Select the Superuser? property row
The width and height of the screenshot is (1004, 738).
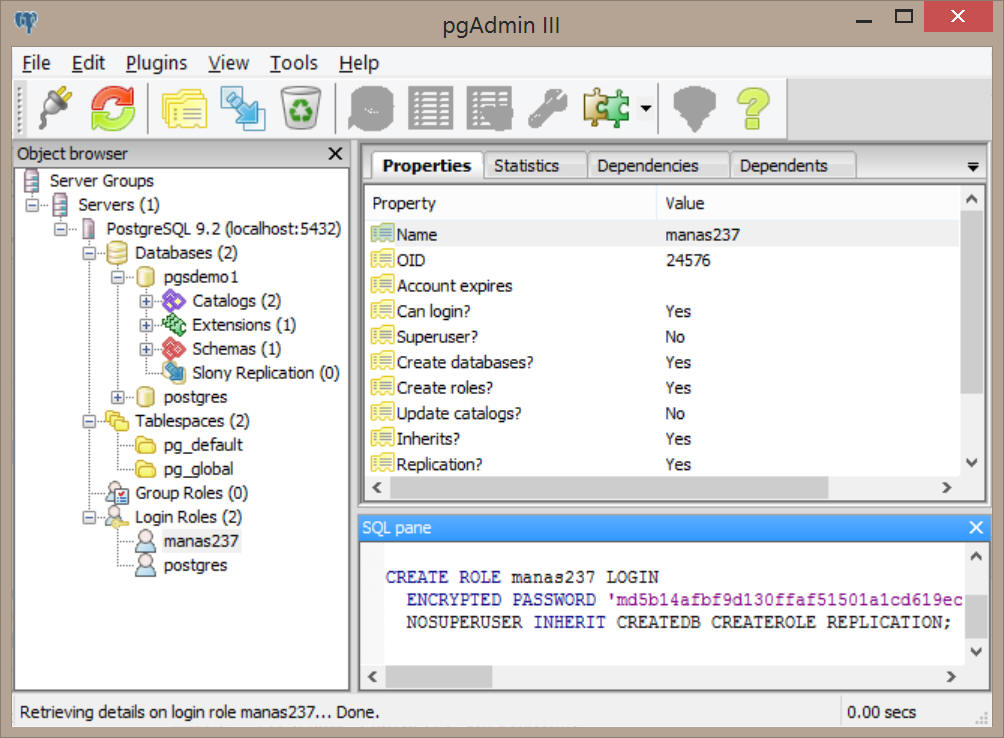(663, 337)
